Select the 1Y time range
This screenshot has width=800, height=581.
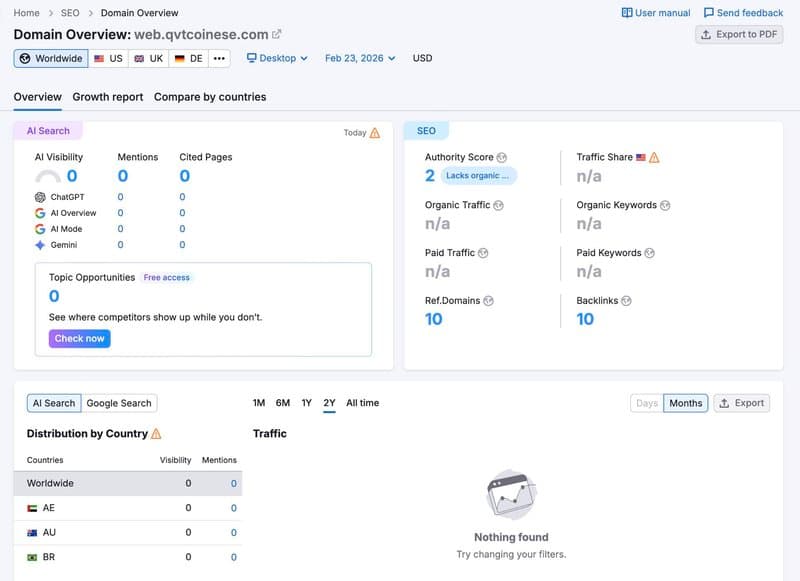pyautogui.click(x=306, y=403)
